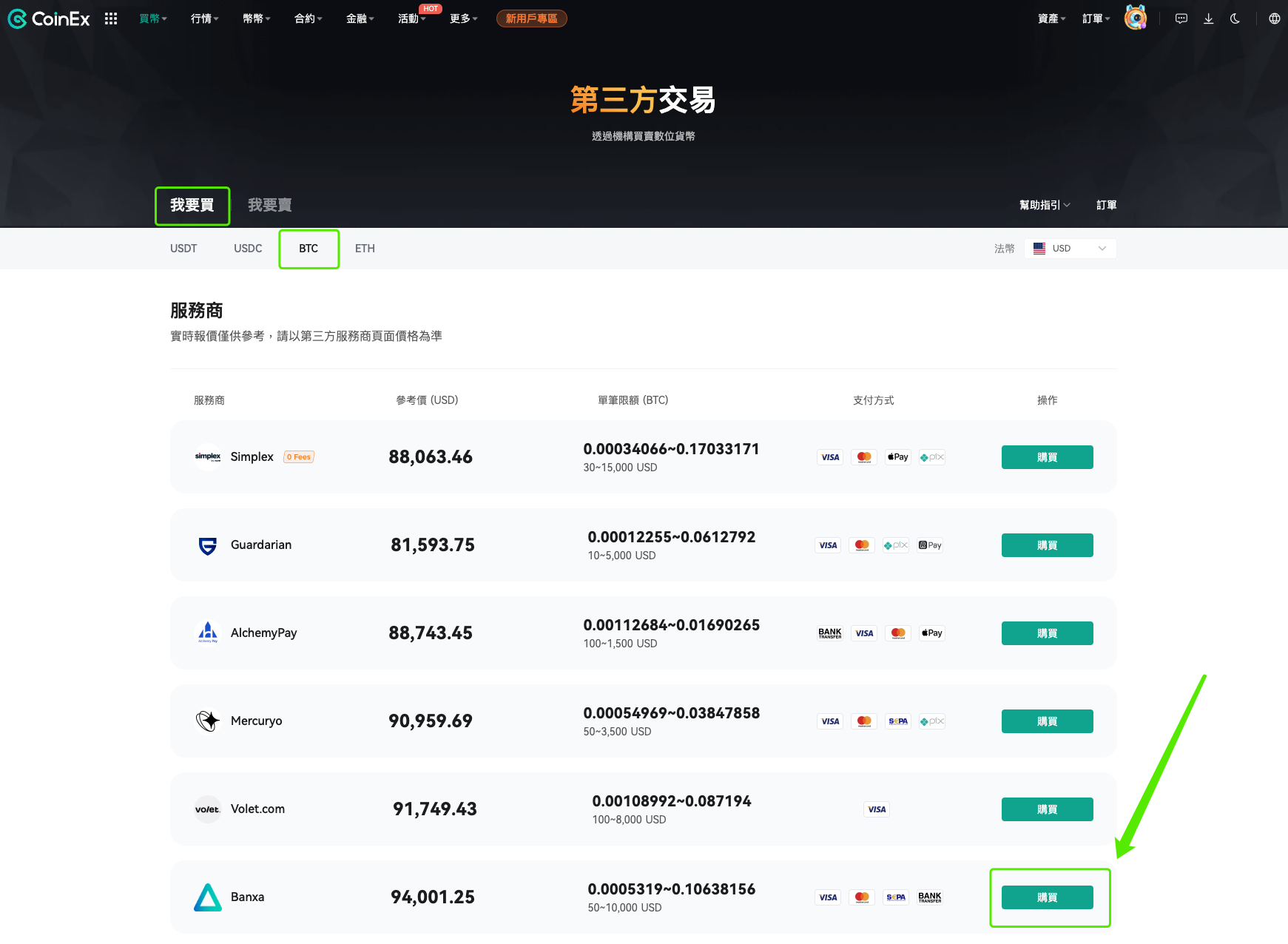This screenshot has height=944, width=1288.
Task: Open the USD fiat currency dropdown
Action: pyautogui.click(x=1070, y=249)
